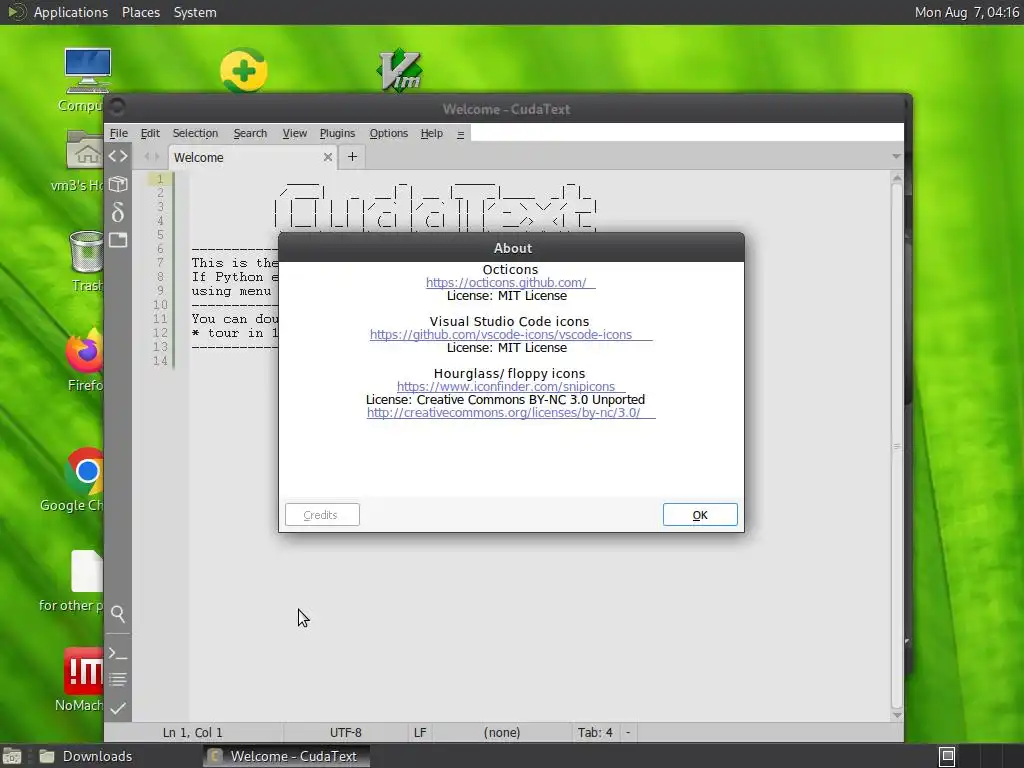The width and height of the screenshot is (1024, 768).
Task: Click the home folder desktop icon
Action: (85, 151)
